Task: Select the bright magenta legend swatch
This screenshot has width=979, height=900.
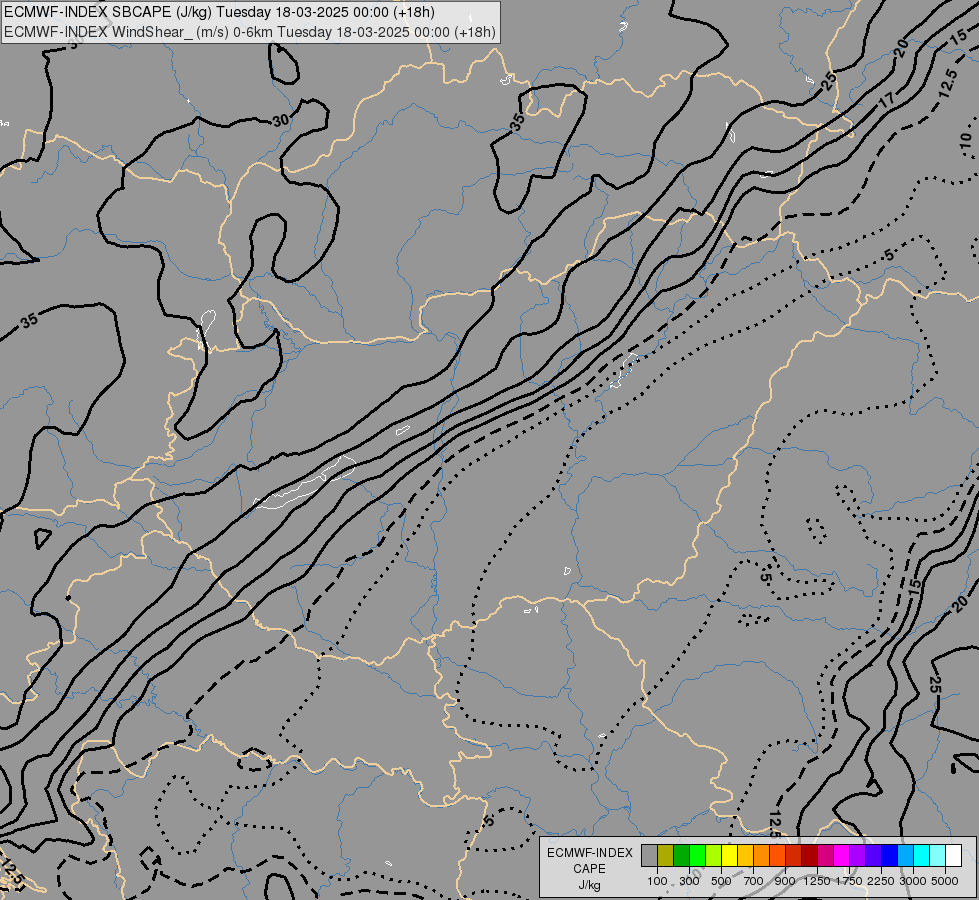Action: 842,855
